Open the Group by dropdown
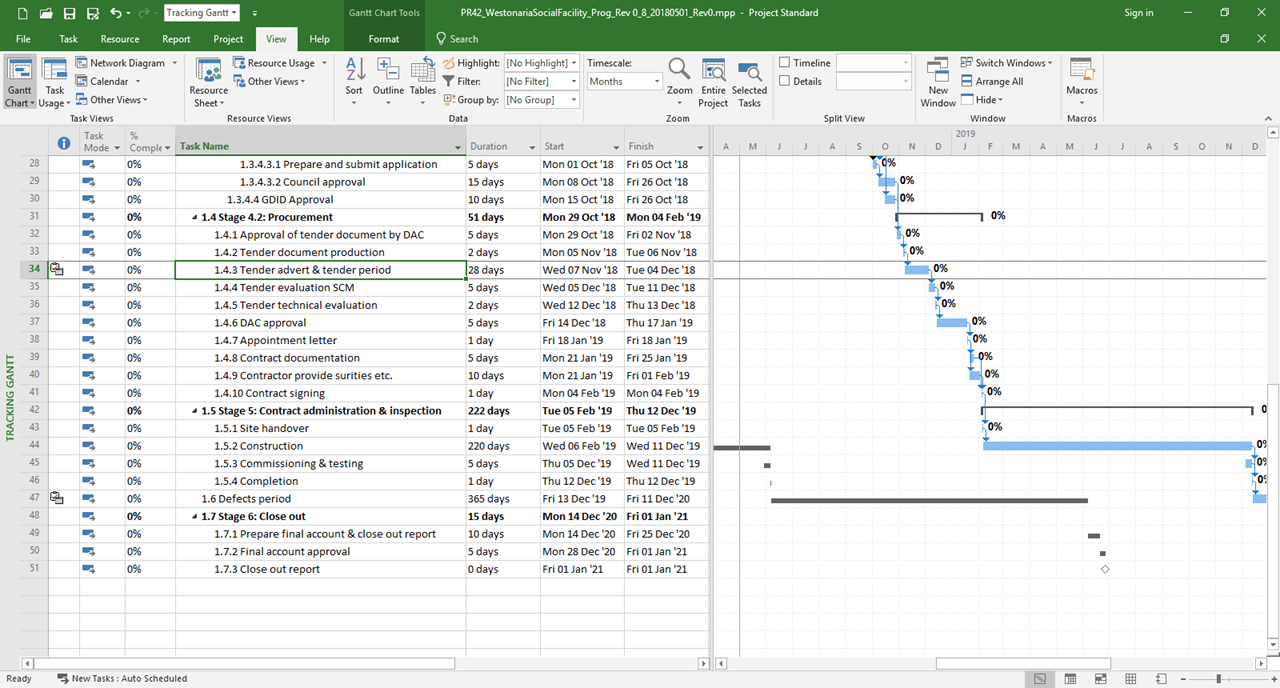The width and height of the screenshot is (1280, 688). (x=574, y=100)
